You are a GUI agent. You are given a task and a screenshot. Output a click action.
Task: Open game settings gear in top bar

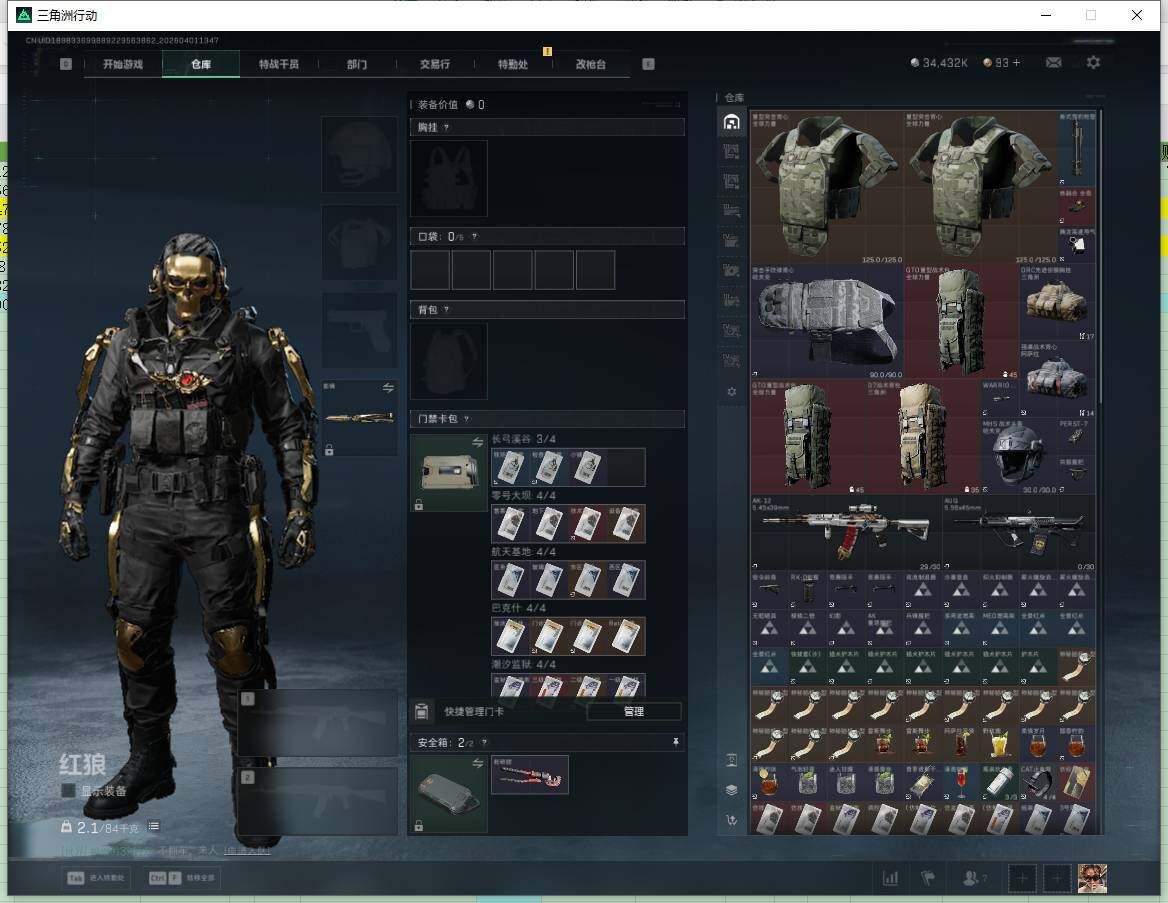pos(1093,62)
